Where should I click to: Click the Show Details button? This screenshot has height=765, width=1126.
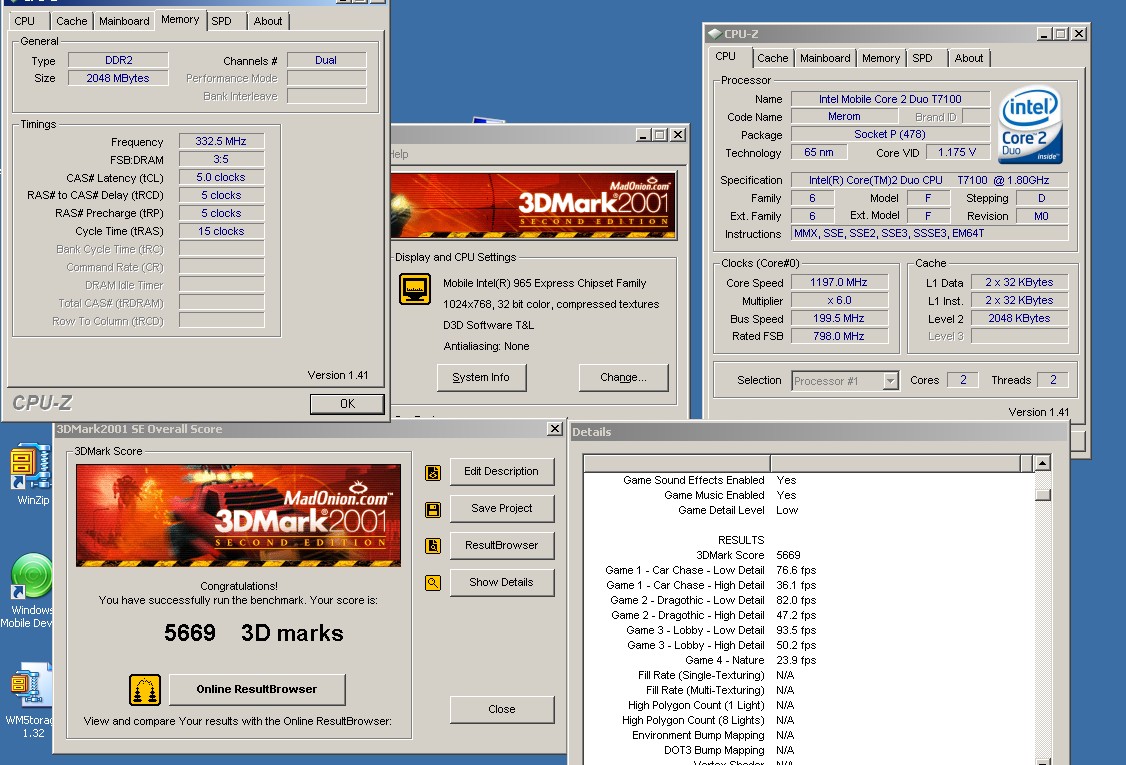(501, 582)
